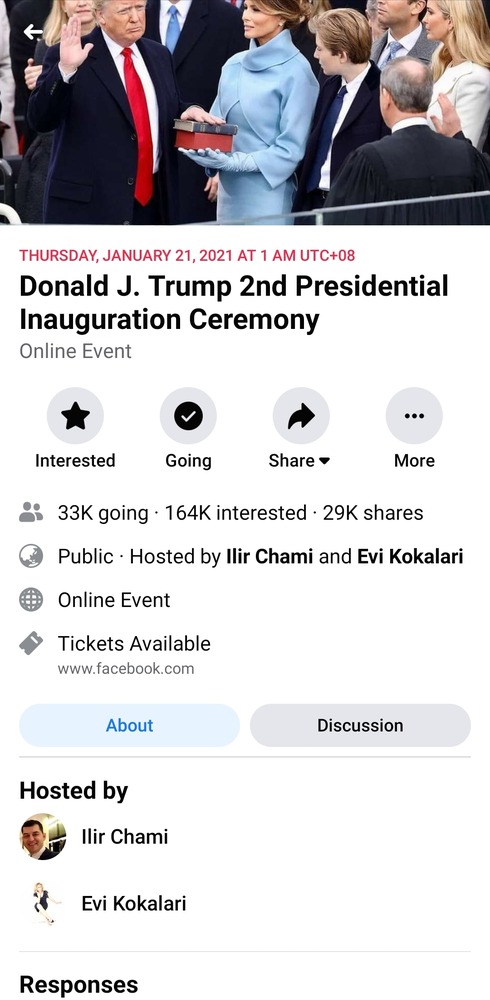Switch to the About tab
The height and width of the screenshot is (1000, 490).
coord(130,725)
